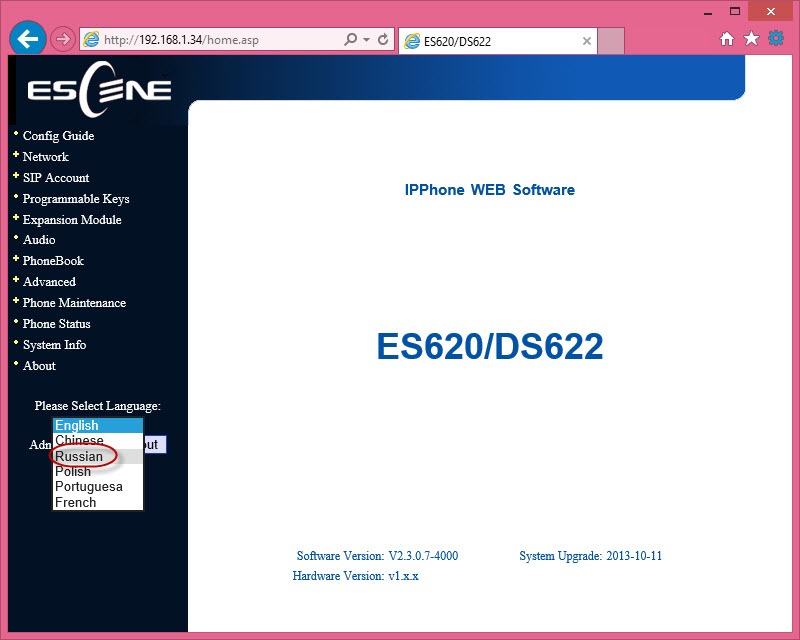
Task: Expand the Phone Maintenance menu
Action: (74, 303)
